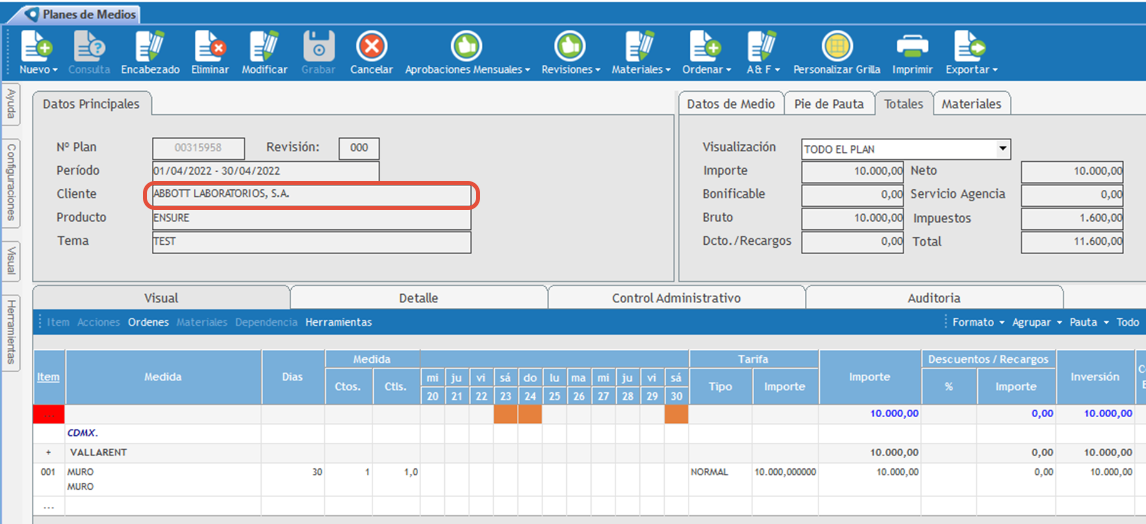Open the Herramientas grid menu
1146x524 pixels.
[x=338, y=322]
